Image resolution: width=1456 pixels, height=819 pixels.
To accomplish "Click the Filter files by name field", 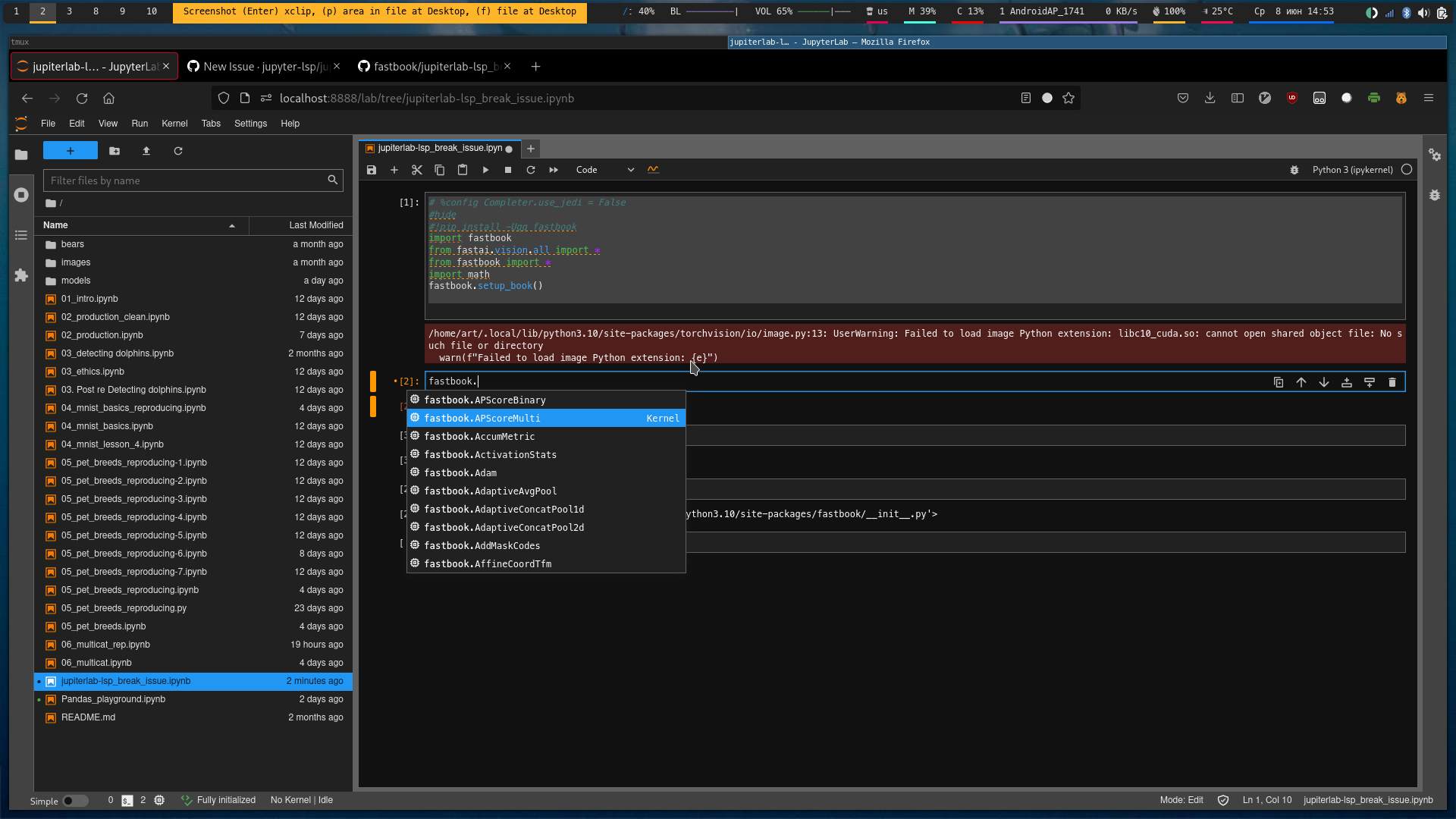I will pos(186,180).
